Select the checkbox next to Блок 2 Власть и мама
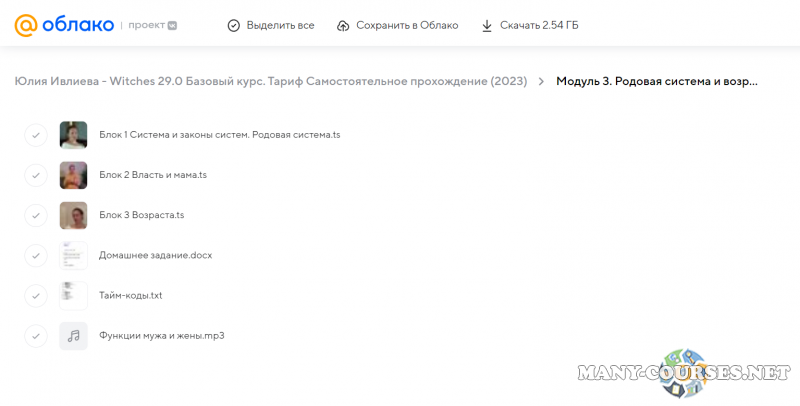The image size is (800, 406). pyautogui.click(x=35, y=175)
